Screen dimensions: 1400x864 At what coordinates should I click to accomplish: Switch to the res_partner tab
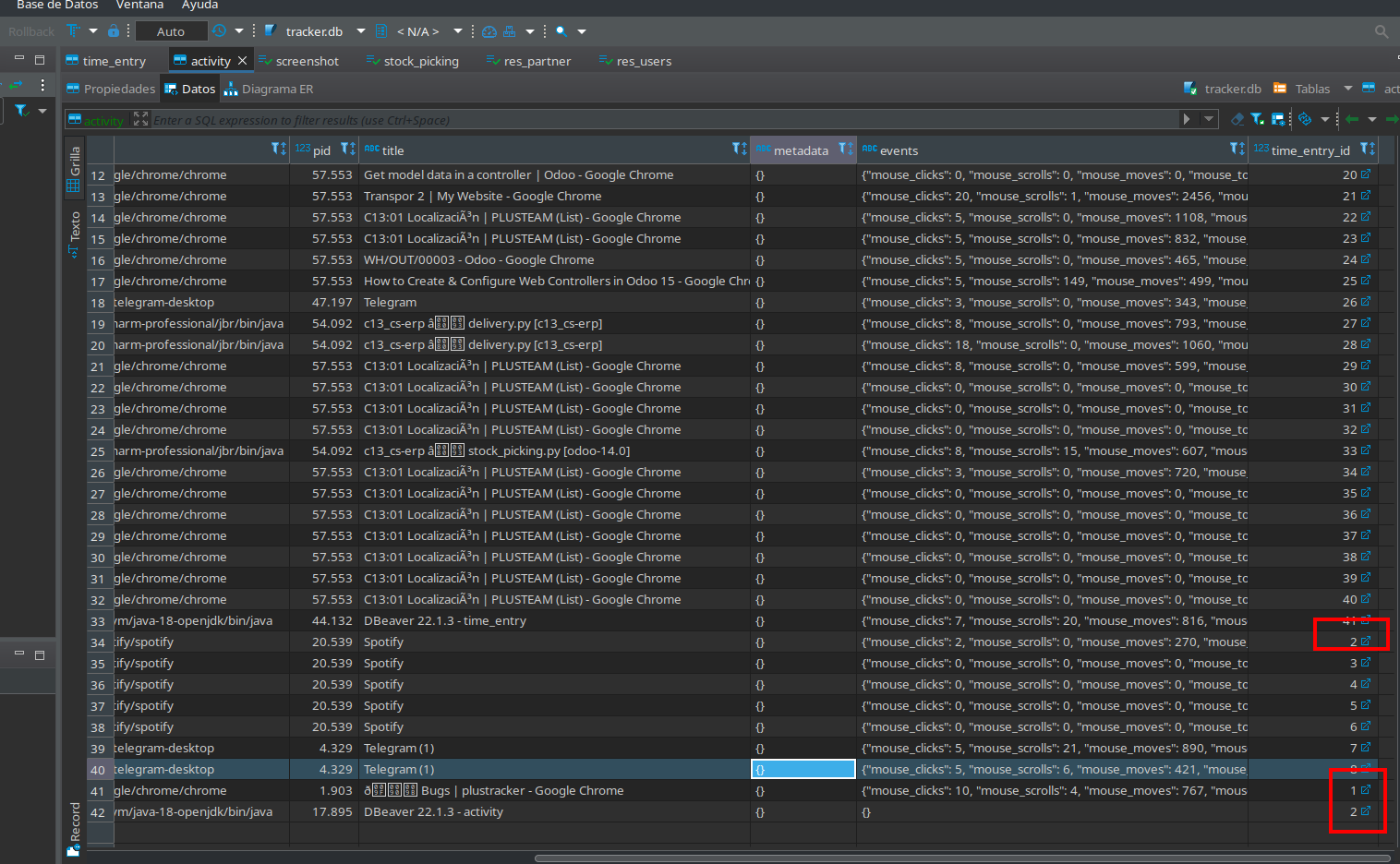pos(529,61)
